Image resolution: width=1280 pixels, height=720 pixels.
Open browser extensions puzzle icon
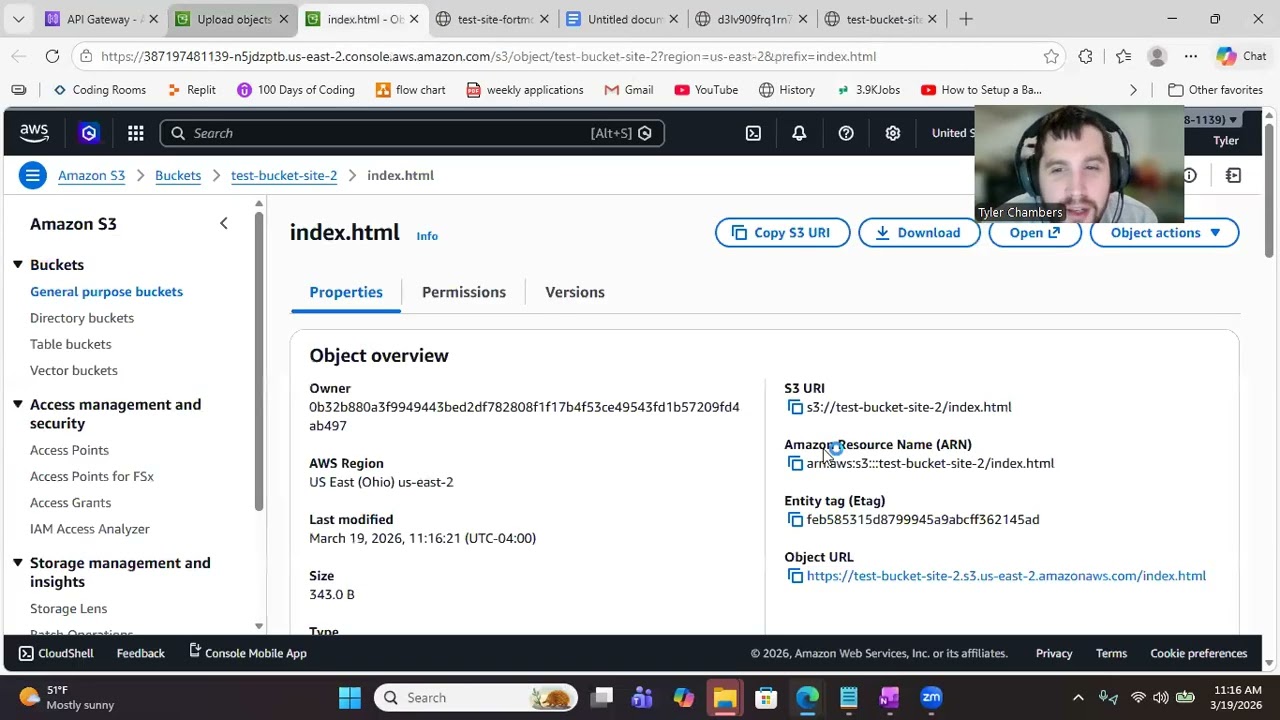[1085, 57]
